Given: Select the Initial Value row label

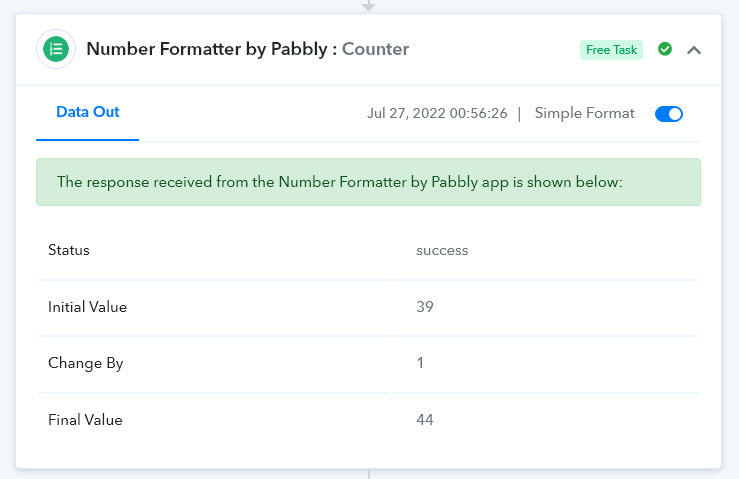Looking at the screenshot, I should [88, 307].
